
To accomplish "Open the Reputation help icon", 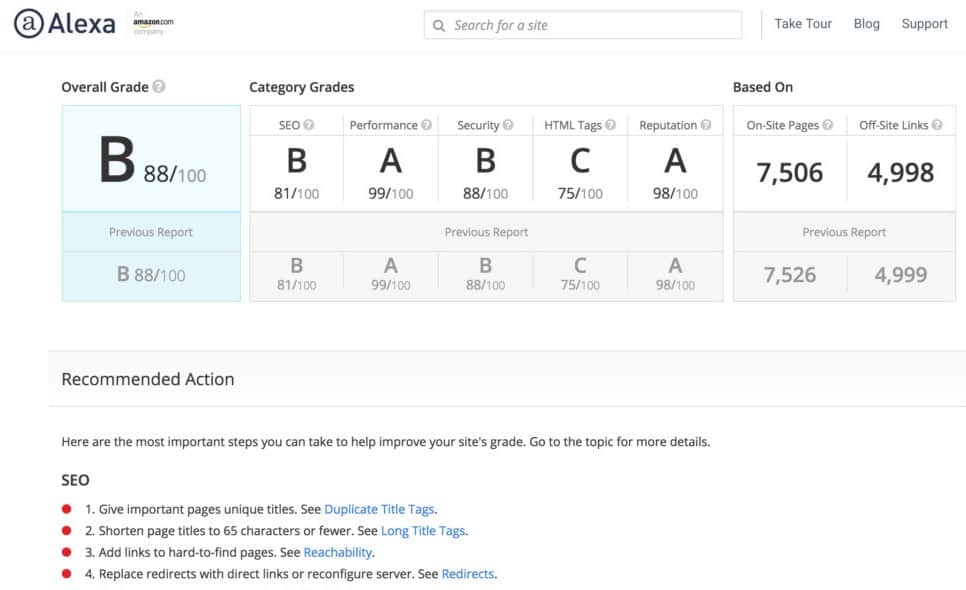I will point(706,125).
